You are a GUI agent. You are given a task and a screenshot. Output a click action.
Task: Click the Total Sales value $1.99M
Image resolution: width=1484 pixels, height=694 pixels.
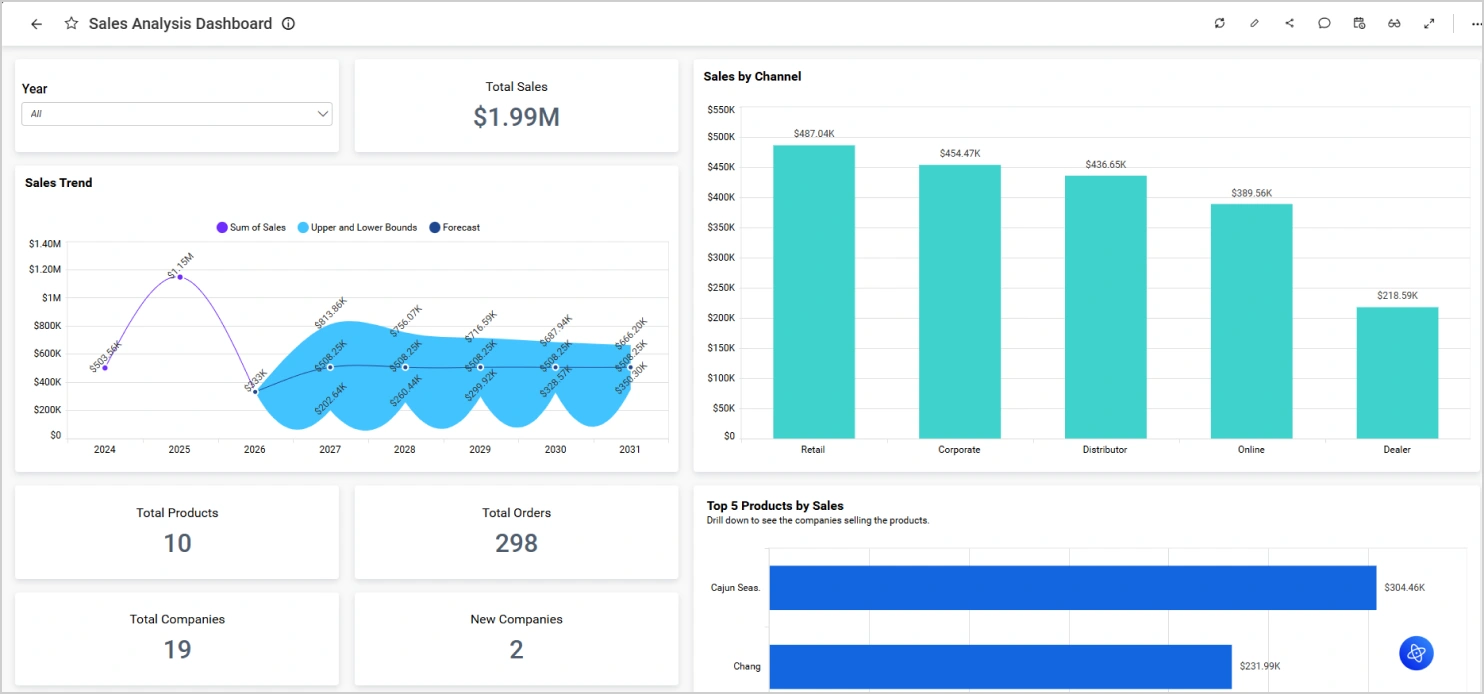(x=516, y=117)
